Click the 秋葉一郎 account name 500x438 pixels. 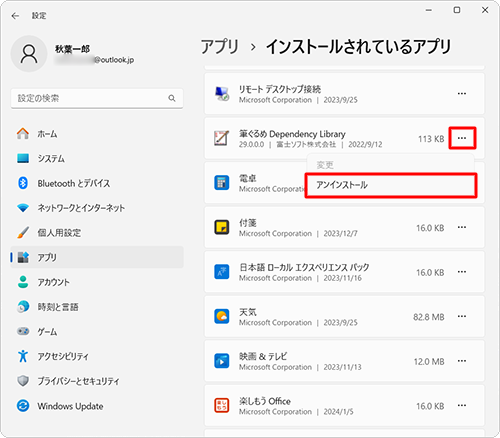click(x=72, y=49)
